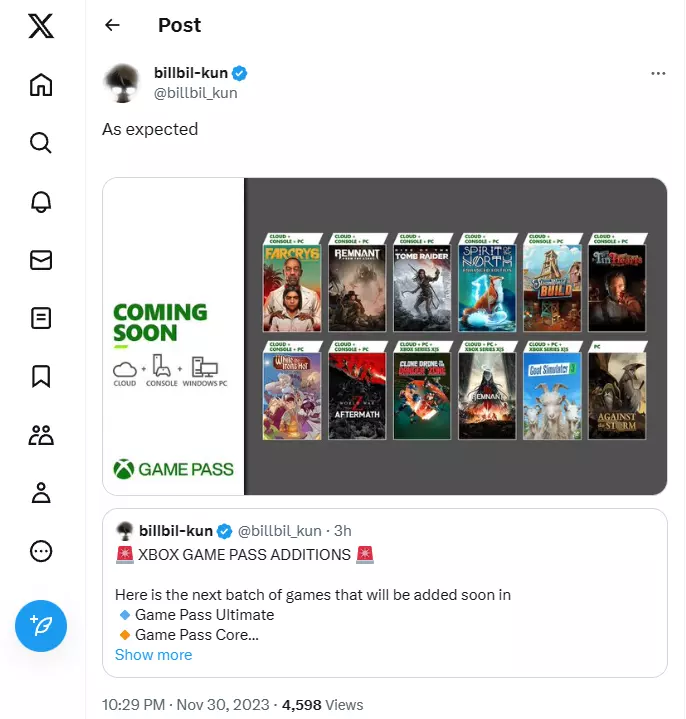Open the Explore search icon

point(41,143)
